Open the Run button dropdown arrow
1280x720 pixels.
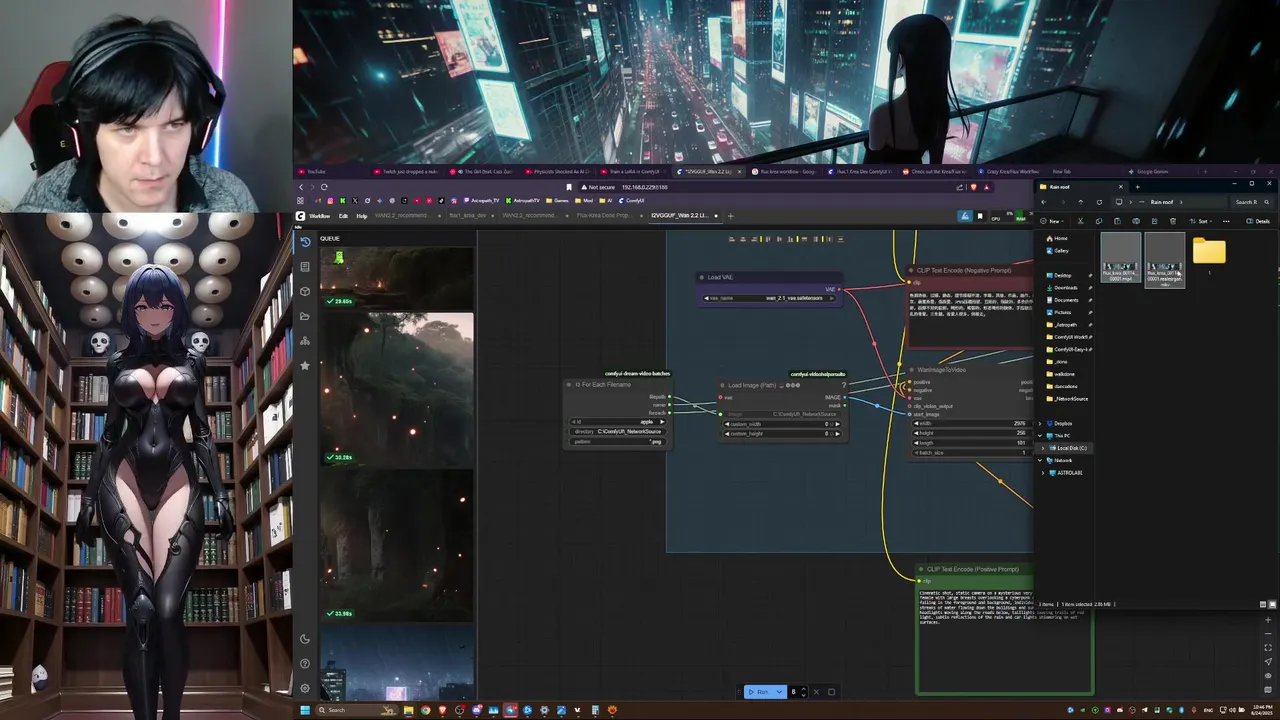(x=780, y=692)
